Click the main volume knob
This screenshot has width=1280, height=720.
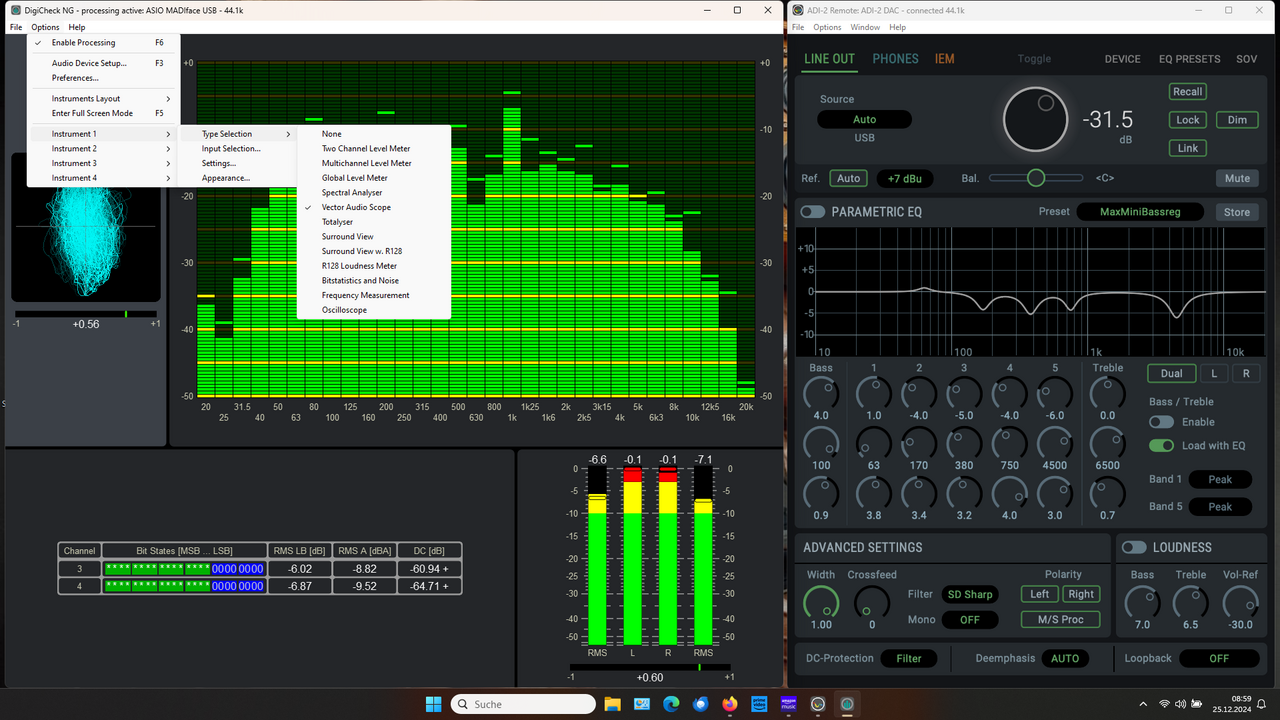click(1035, 120)
